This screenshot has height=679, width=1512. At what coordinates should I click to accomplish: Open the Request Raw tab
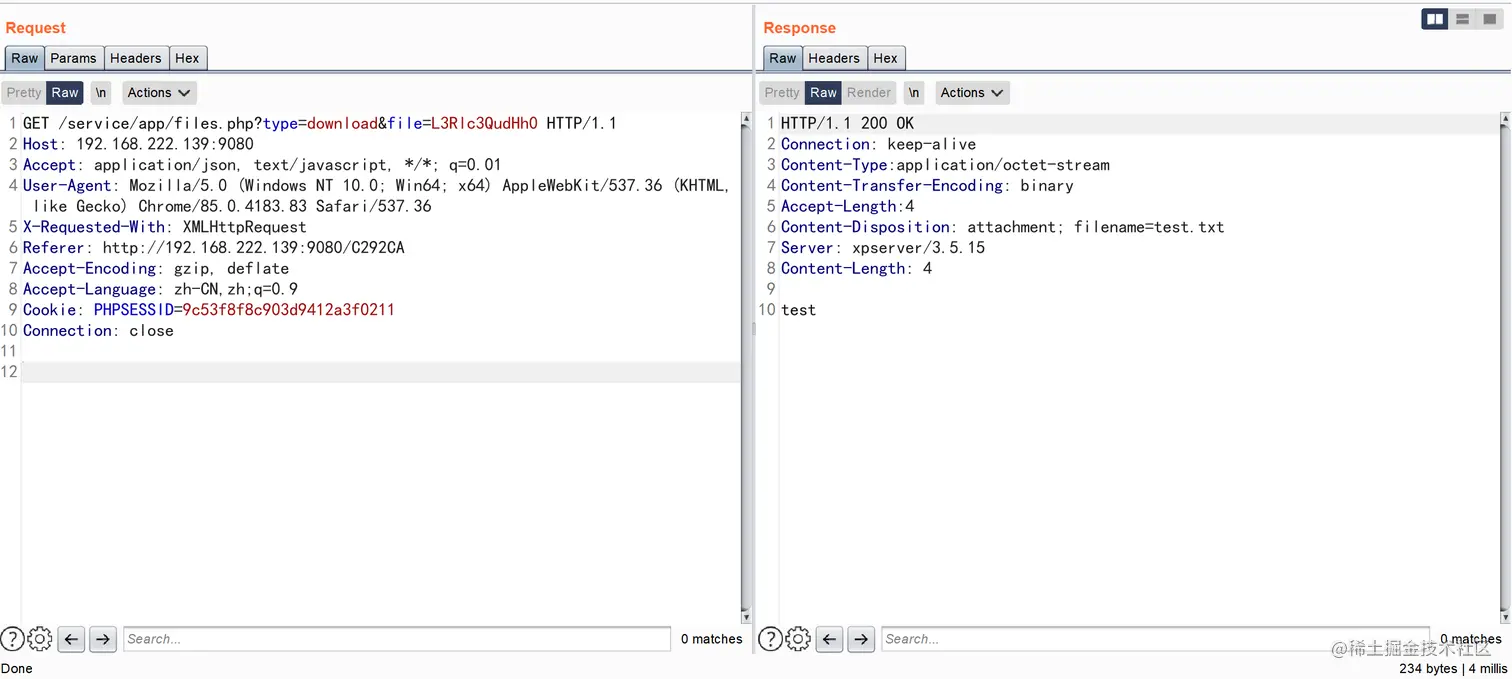click(x=25, y=58)
